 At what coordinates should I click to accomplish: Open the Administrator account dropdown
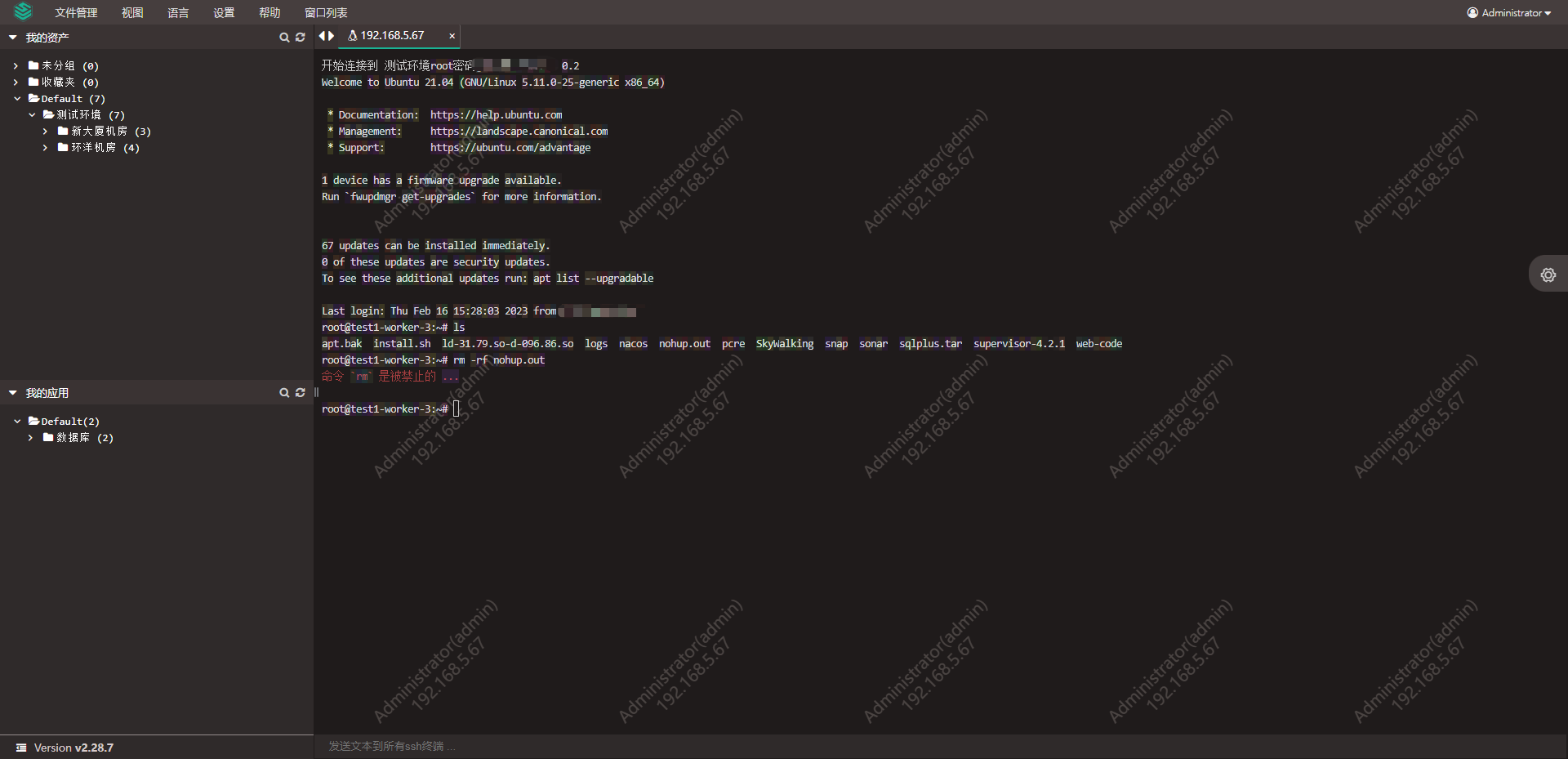coord(1508,12)
